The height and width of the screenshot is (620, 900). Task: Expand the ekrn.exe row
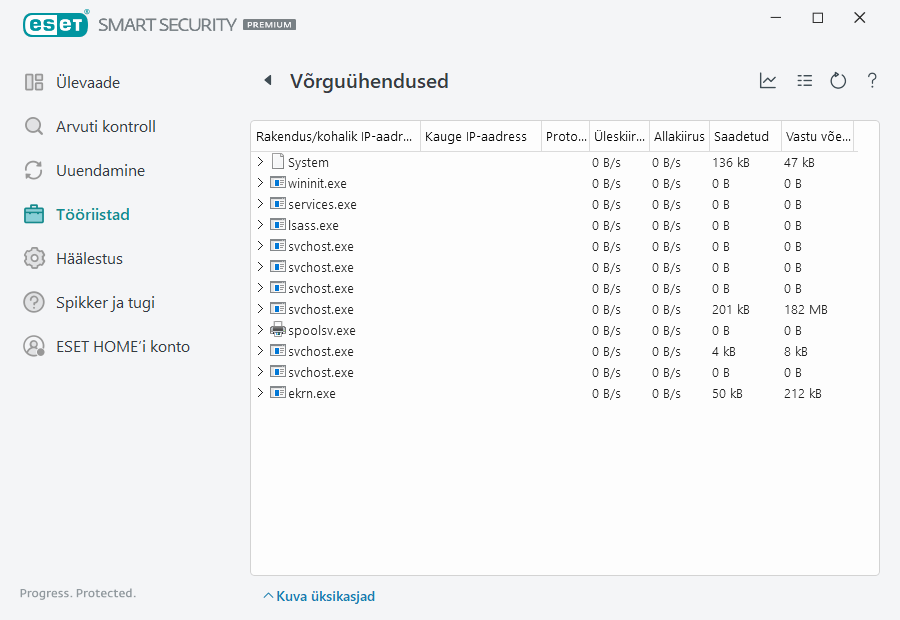[x=260, y=393]
